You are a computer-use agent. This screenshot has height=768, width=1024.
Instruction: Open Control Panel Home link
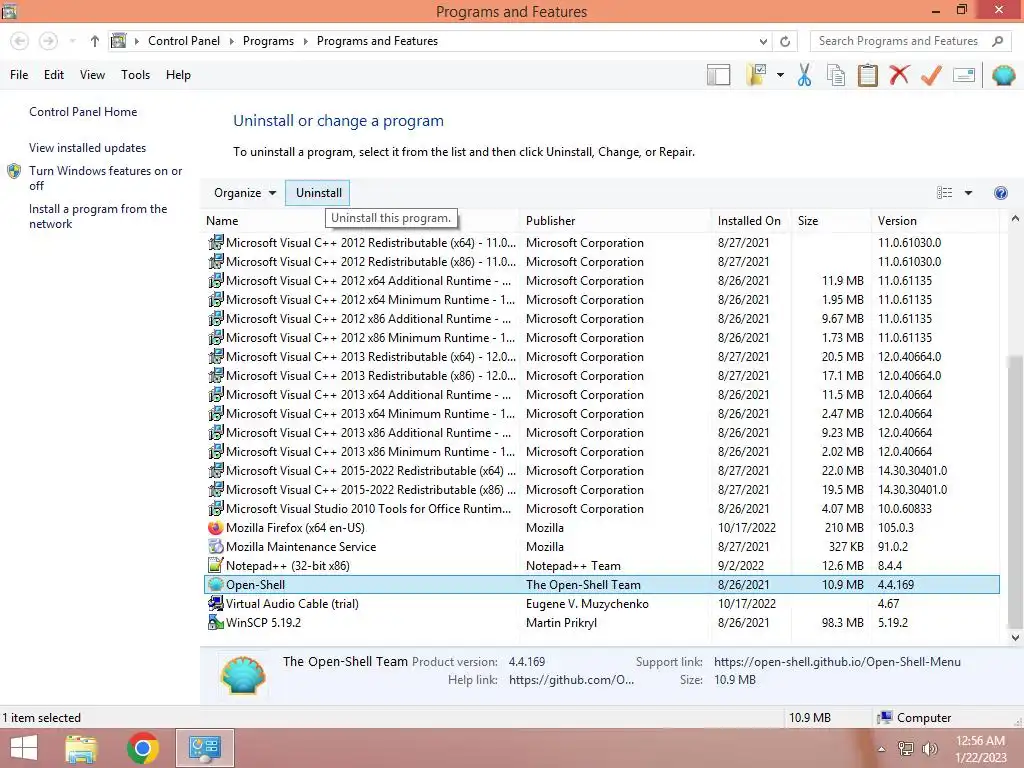pos(83,112)
